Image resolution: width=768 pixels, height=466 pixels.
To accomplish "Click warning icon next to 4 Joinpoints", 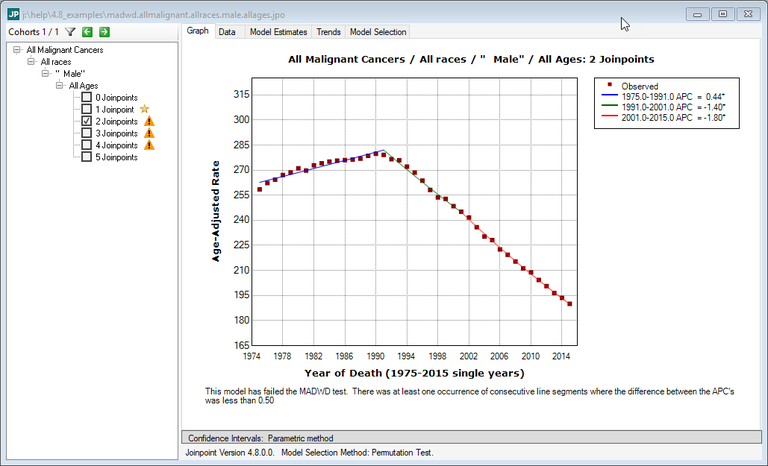I will point(149,145).
